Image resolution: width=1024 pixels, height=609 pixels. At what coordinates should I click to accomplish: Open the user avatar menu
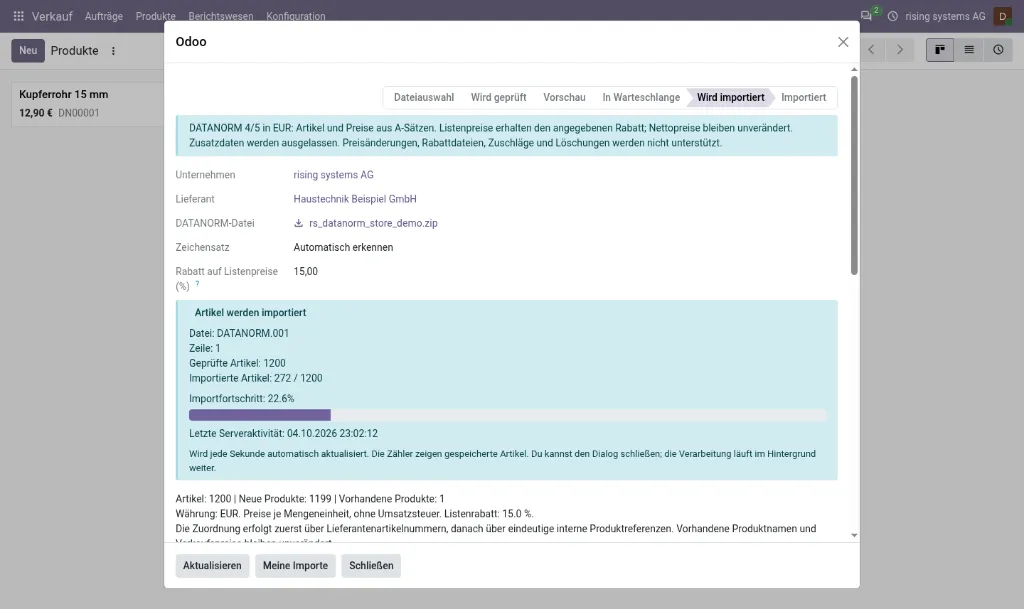[1002, 16]
